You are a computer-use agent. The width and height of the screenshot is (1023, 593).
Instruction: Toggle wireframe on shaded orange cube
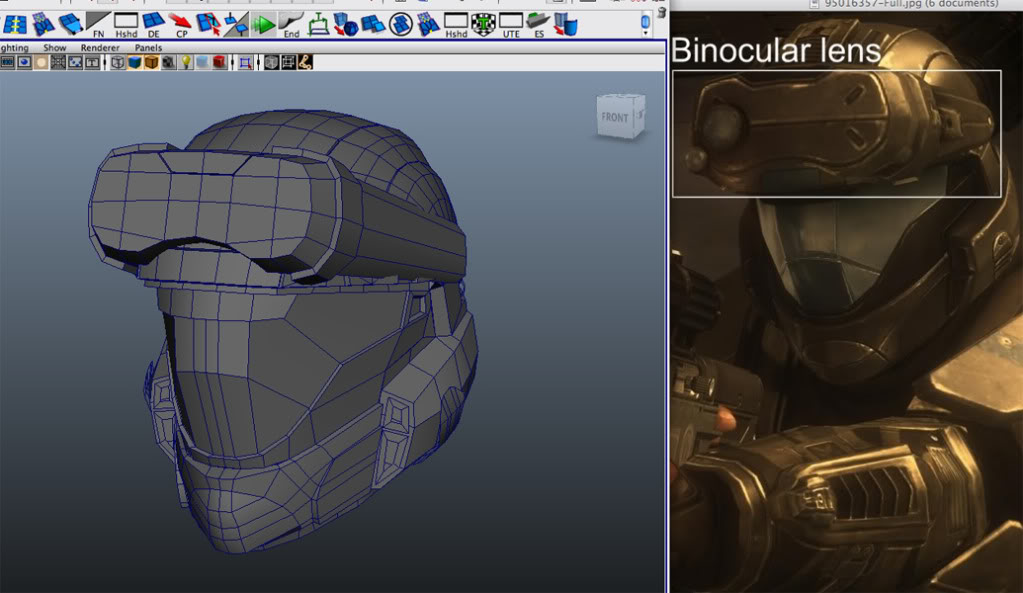click(151, 63)
